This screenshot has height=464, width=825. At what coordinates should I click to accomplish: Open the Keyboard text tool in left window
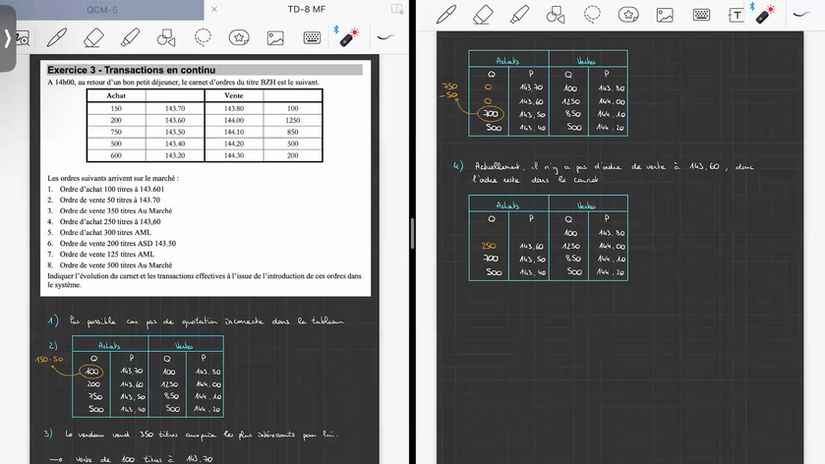tap(312, 37)
